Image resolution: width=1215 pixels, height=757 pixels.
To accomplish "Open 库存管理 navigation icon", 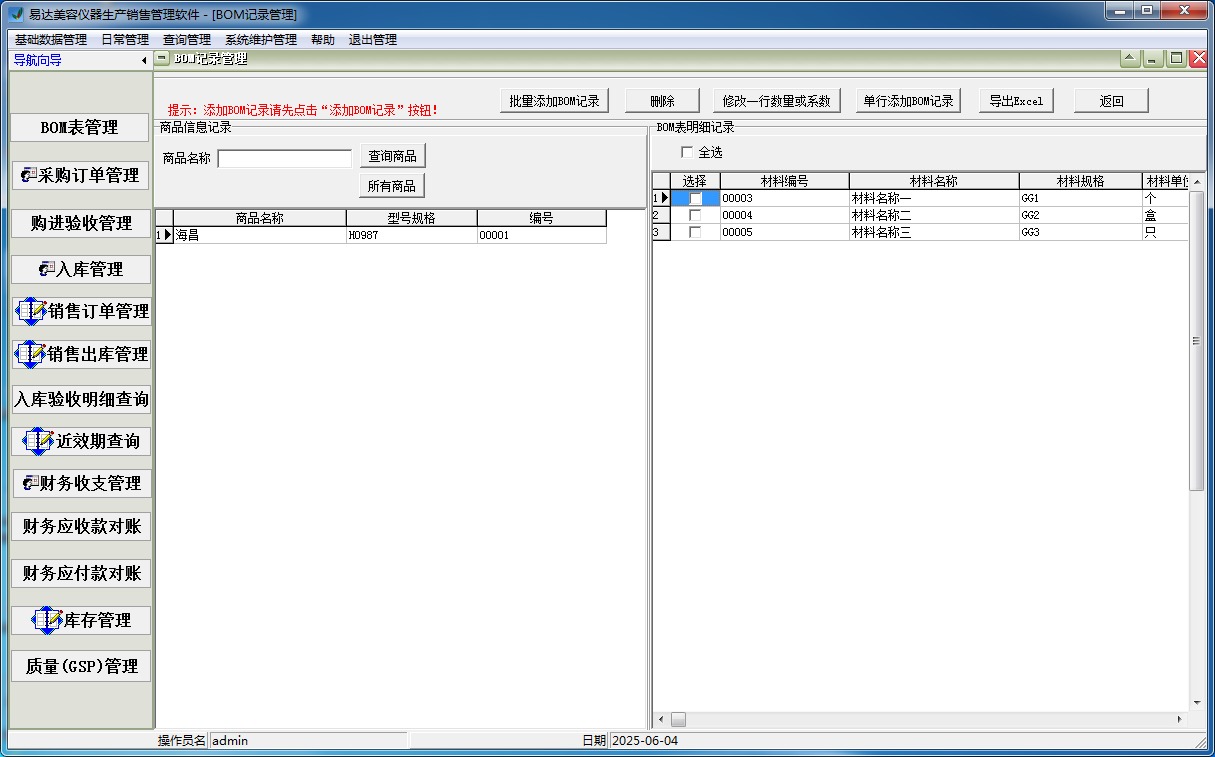I will pos(81,620).
